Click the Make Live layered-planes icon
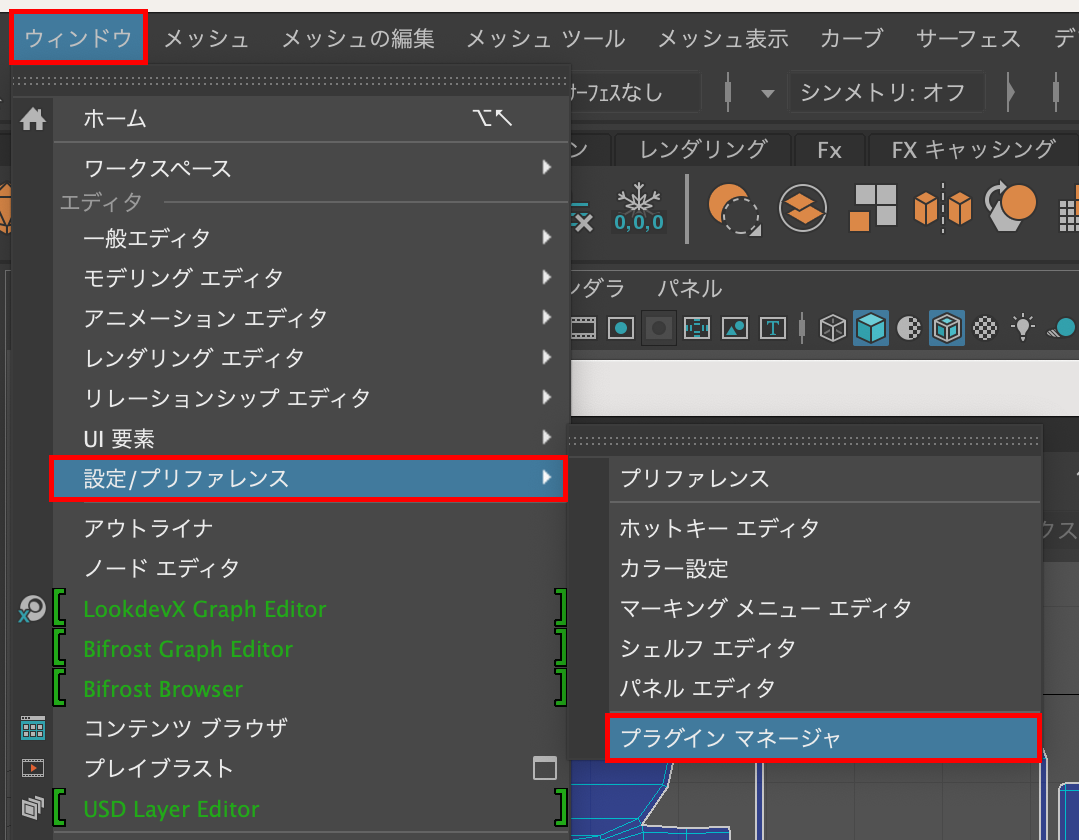This screenshot has width=1079, height=840. (801, 207)
